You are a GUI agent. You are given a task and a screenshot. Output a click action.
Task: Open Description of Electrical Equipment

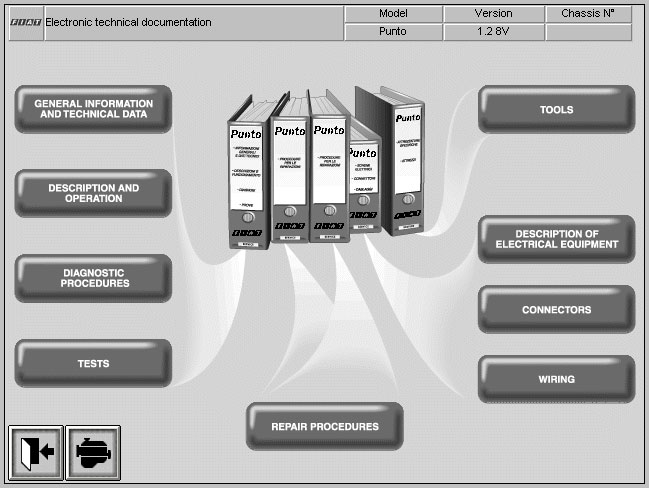(556, 239)
